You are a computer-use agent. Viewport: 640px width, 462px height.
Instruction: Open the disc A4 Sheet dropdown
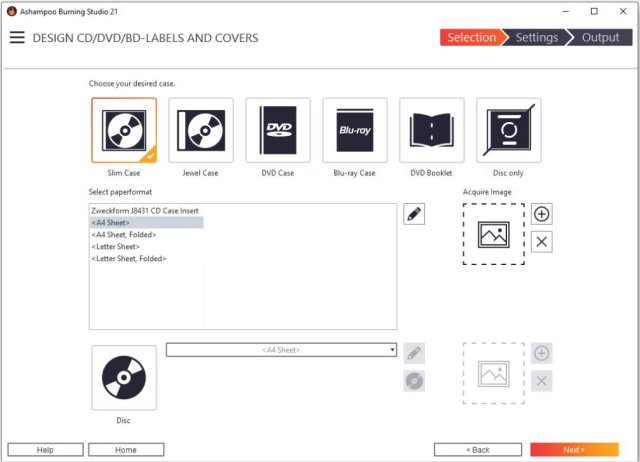(281, 350)
